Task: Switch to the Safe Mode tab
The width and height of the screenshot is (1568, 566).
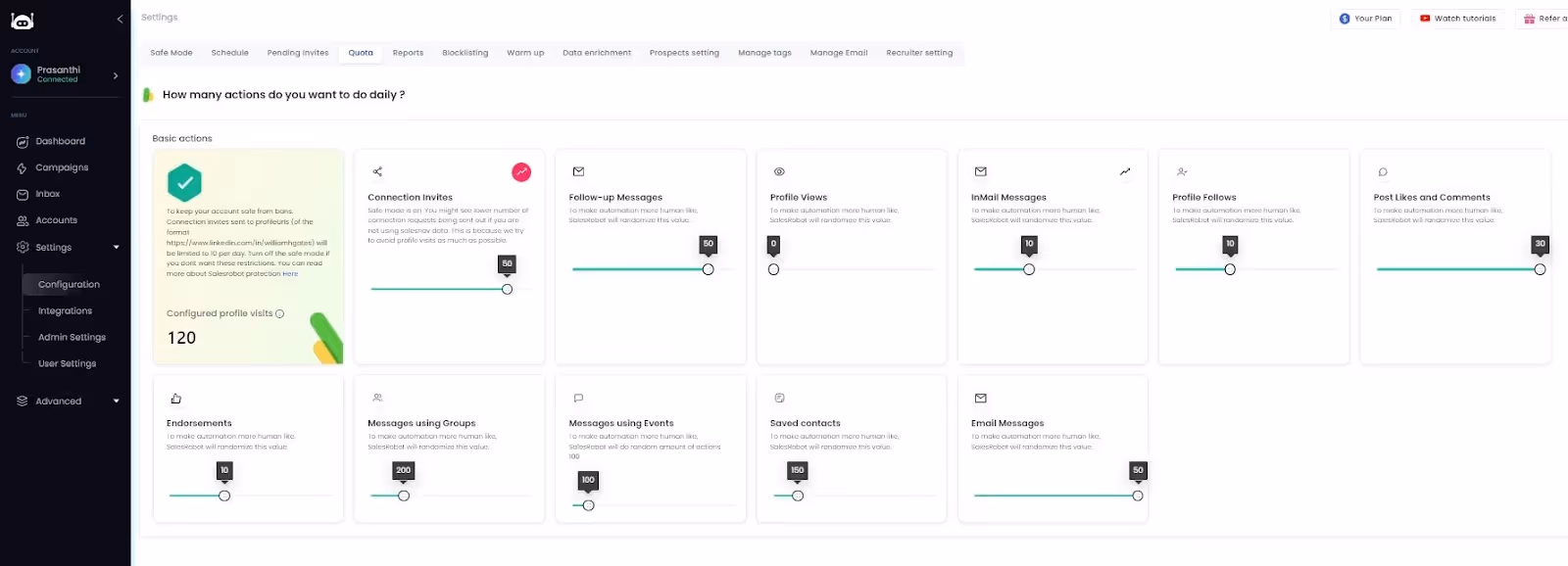Action: (171, 53)
